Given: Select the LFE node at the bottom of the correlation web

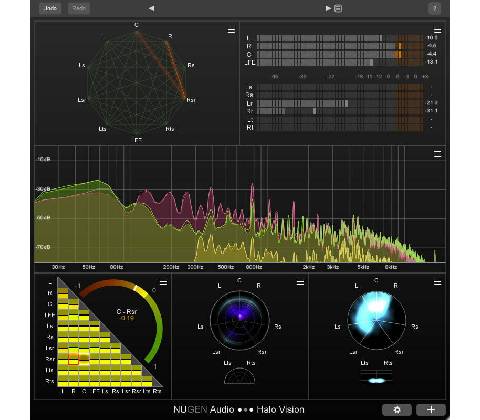Looking at the screenshot, I should click(x=138, y=140).
